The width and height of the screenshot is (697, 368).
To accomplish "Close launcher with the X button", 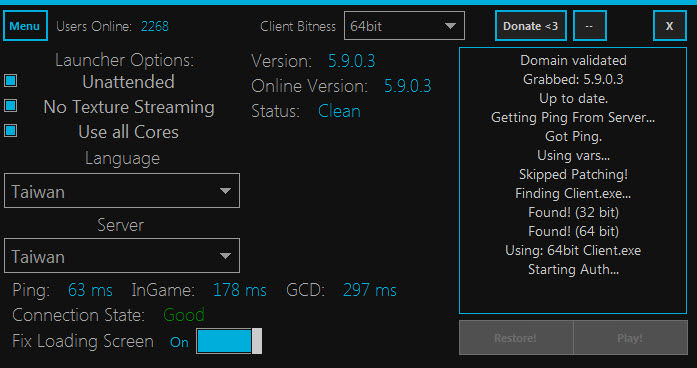I will pyautogui.click(x=669, y=26).
